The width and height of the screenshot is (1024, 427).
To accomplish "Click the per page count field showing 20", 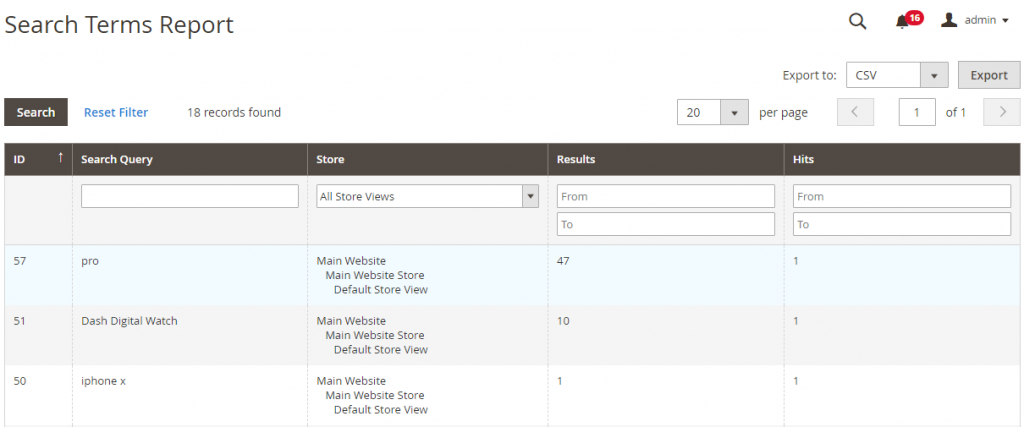I will tap(699, 112).
